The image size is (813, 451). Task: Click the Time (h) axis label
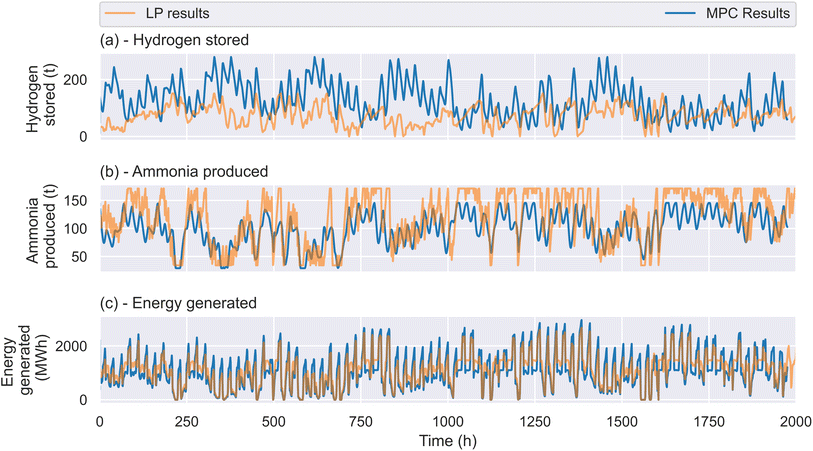447,441
